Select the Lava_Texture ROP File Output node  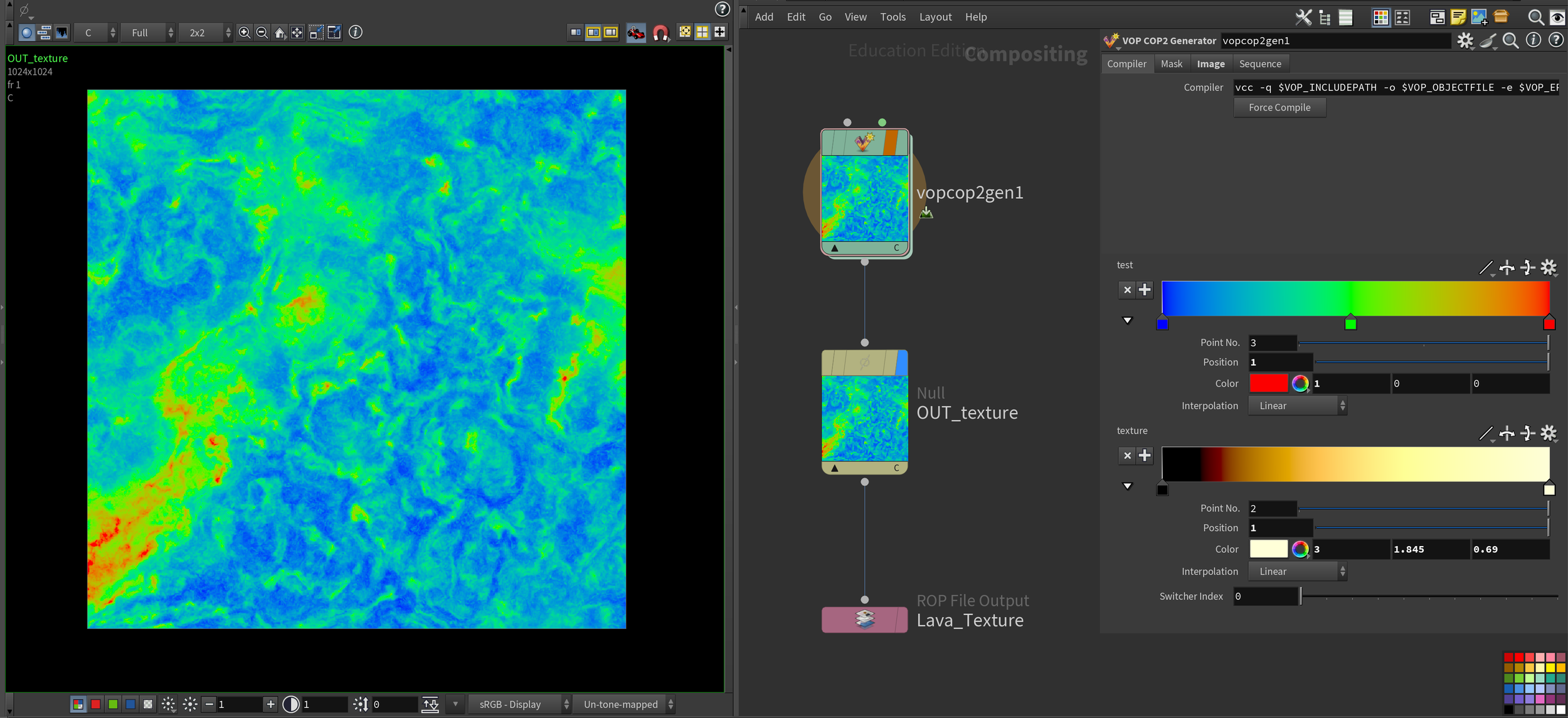864,619
